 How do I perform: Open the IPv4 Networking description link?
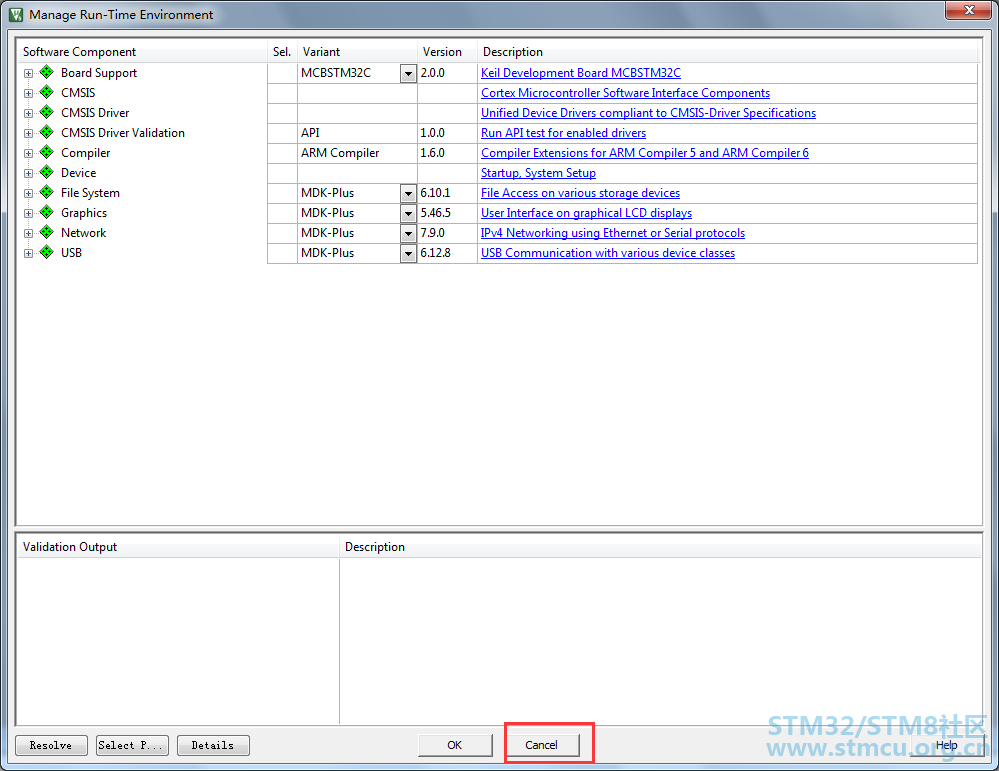click(612, 233)
